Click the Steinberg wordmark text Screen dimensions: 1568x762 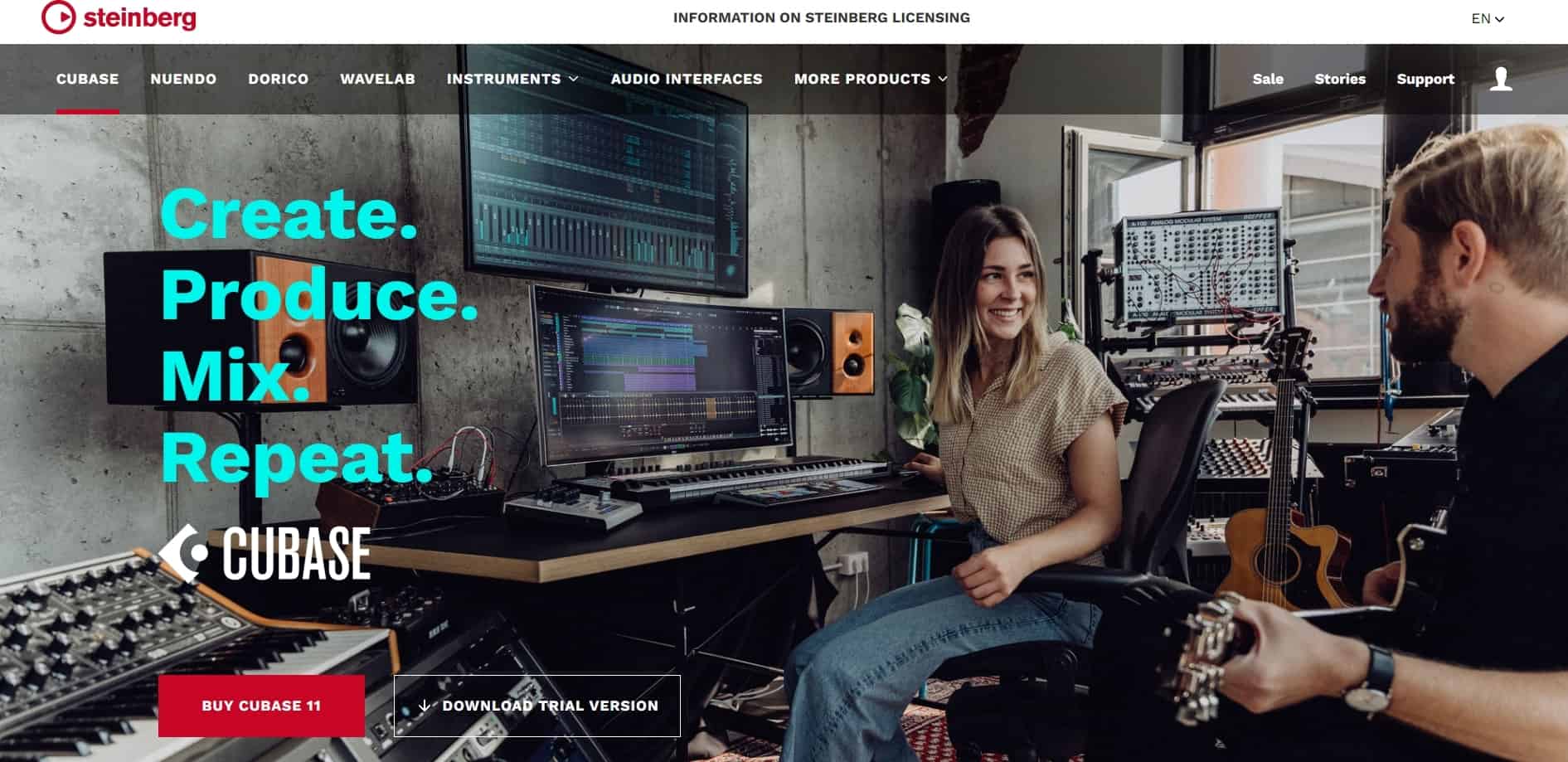click(x=140, y=17)
